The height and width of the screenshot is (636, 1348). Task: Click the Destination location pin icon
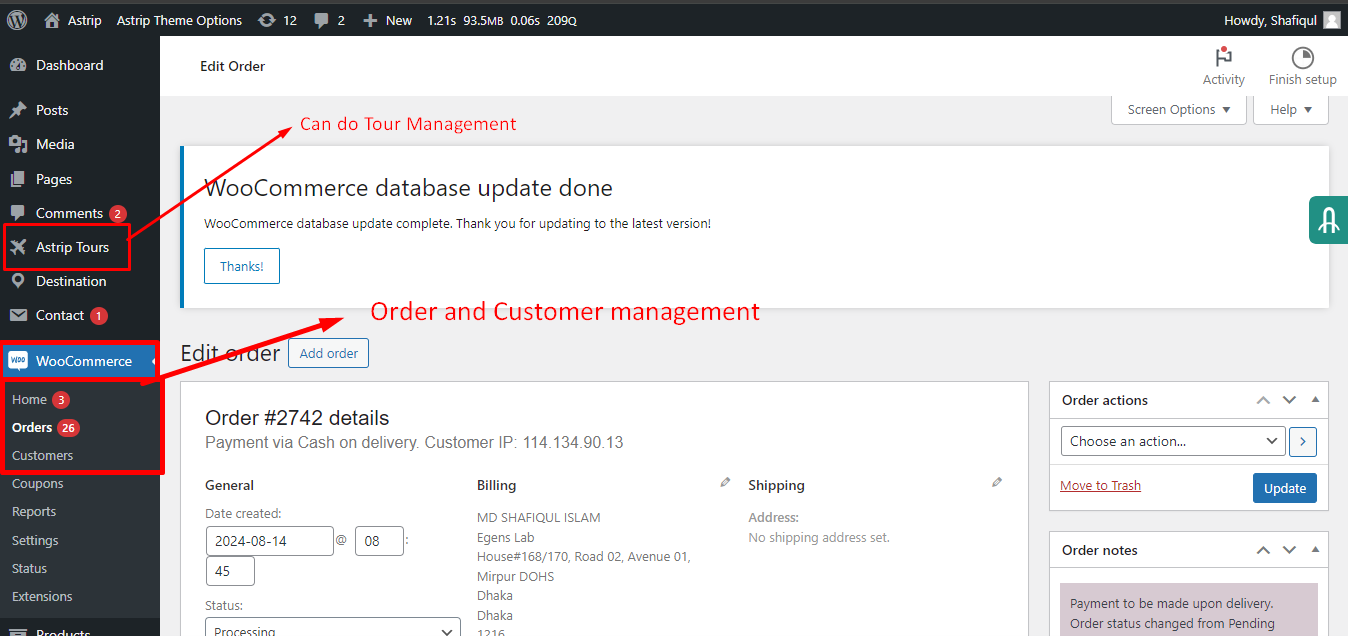[18, 281]
